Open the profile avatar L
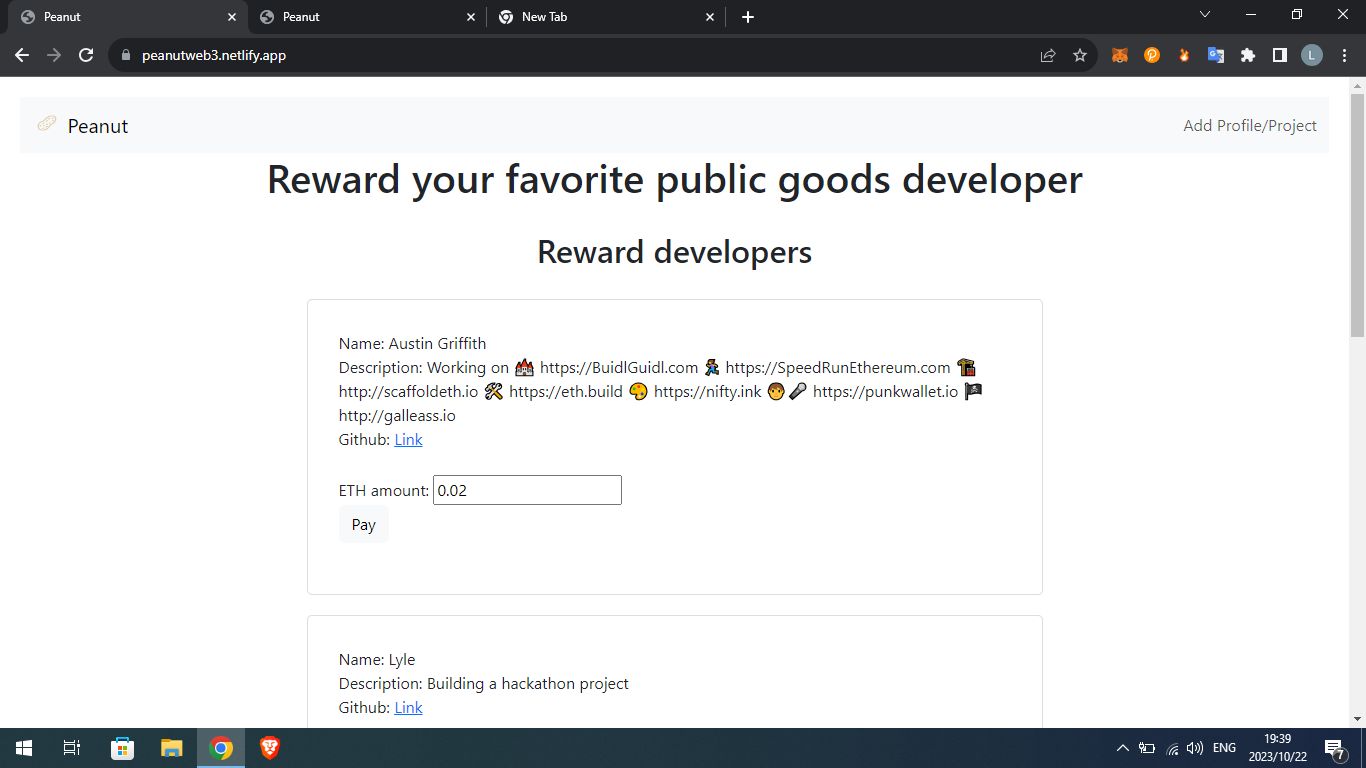The image size is (1366, 768). (1312, 55)
